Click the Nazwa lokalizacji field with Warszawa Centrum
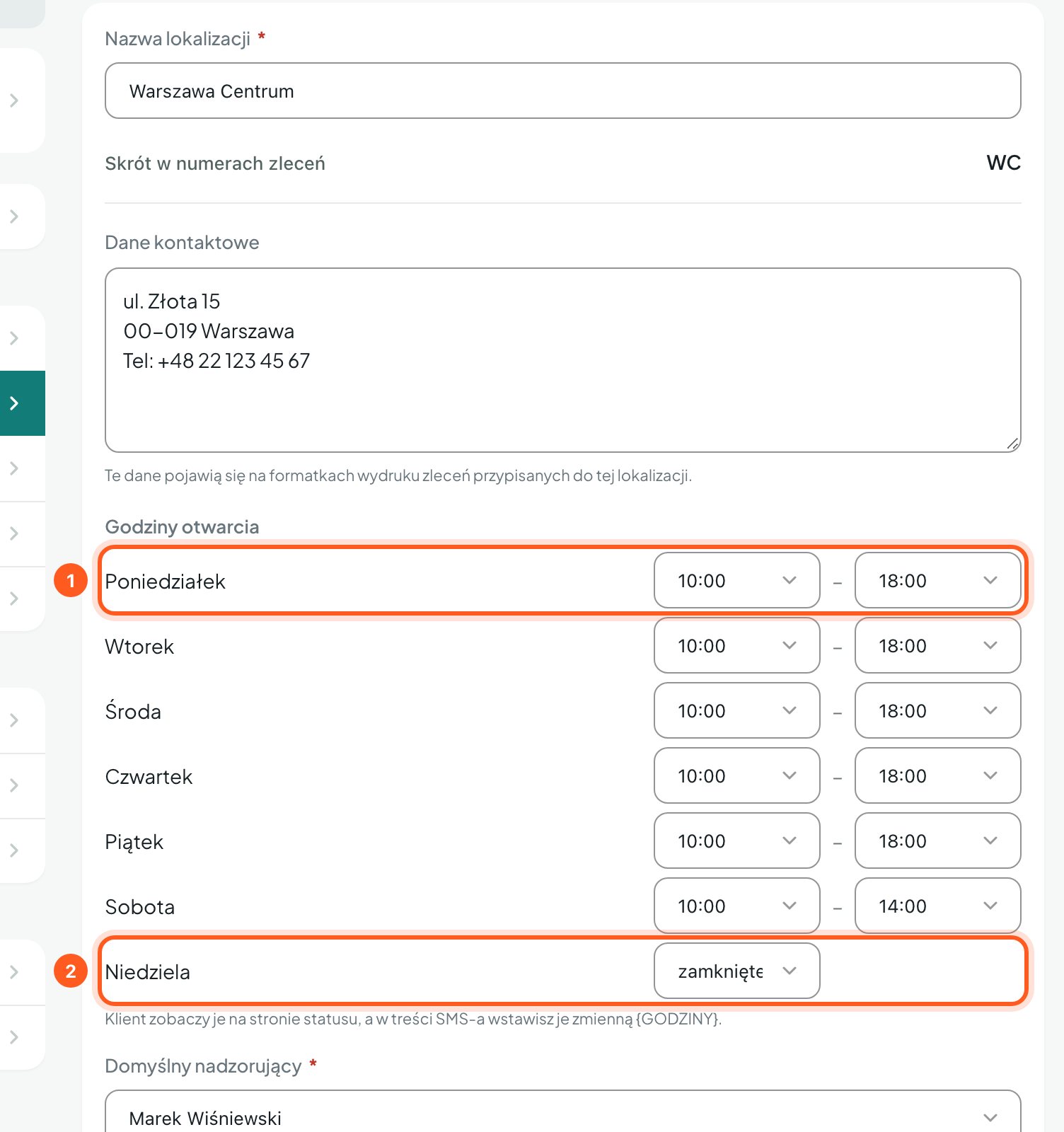The height and width of the screenshot is (1132, 1064). pyautogui.click(x=562, y=91)
